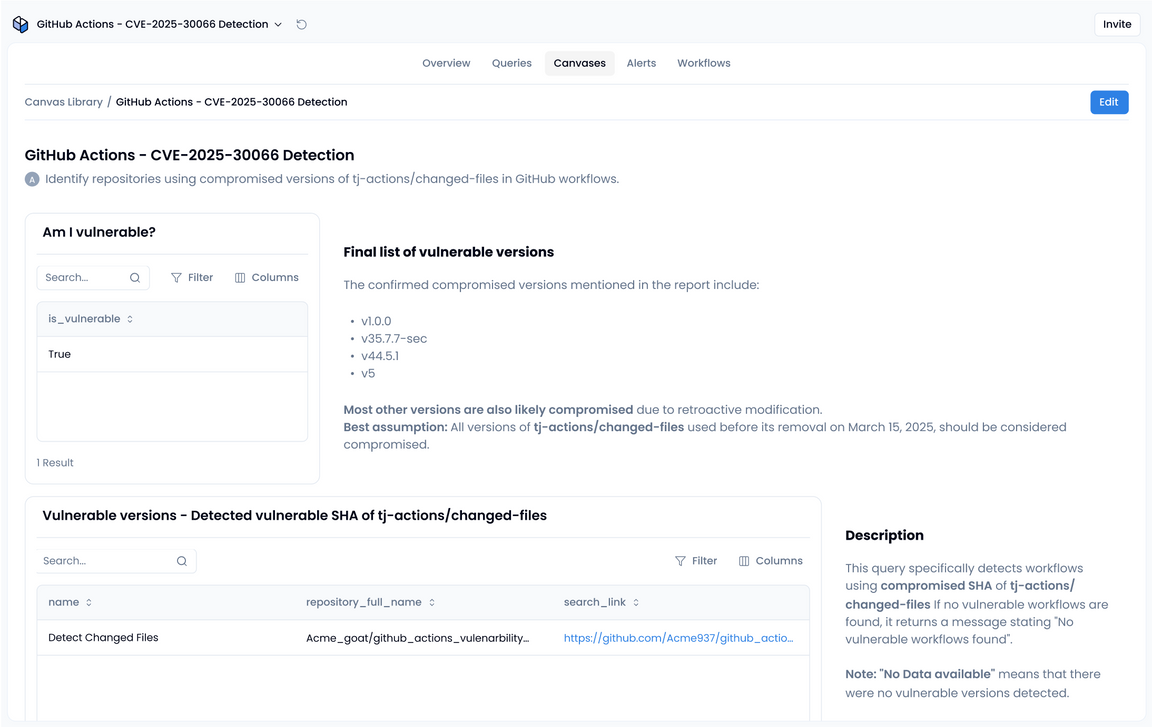The image size is (1152, 727).
Task: Click the 'v35.7.7-sec' version text
Action: point(394,339)
